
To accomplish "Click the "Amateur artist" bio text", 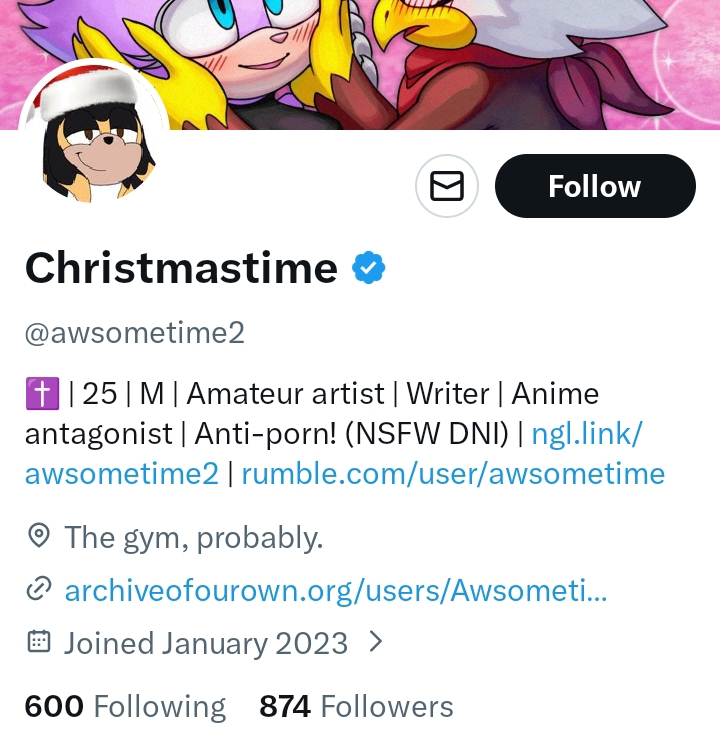I will click(x=285, y=394).
